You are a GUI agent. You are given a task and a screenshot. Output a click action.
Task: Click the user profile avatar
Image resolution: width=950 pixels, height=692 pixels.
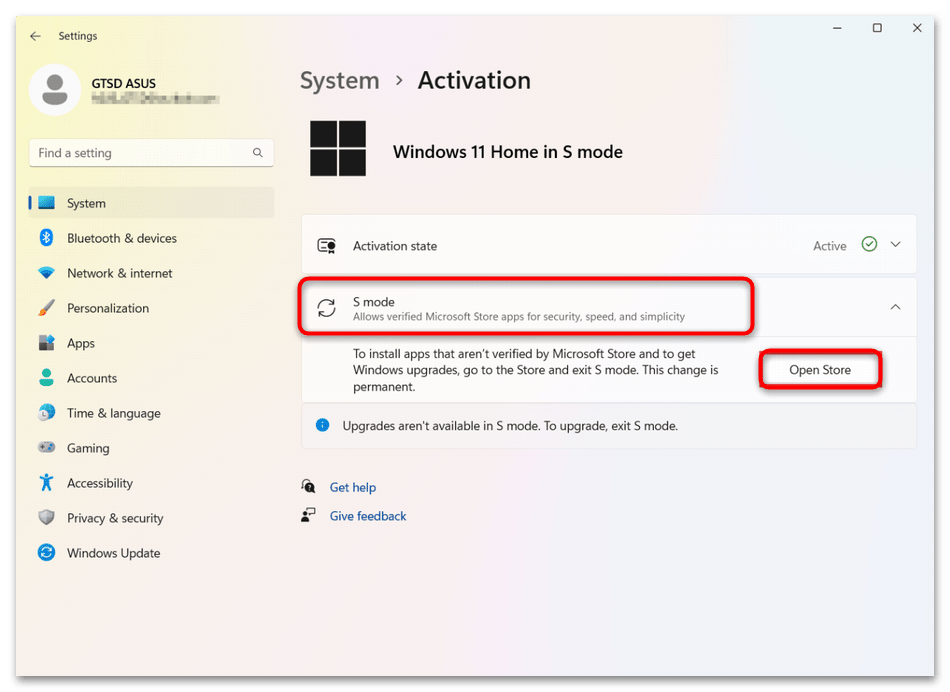pyautogui.click(x=55, y=90)
